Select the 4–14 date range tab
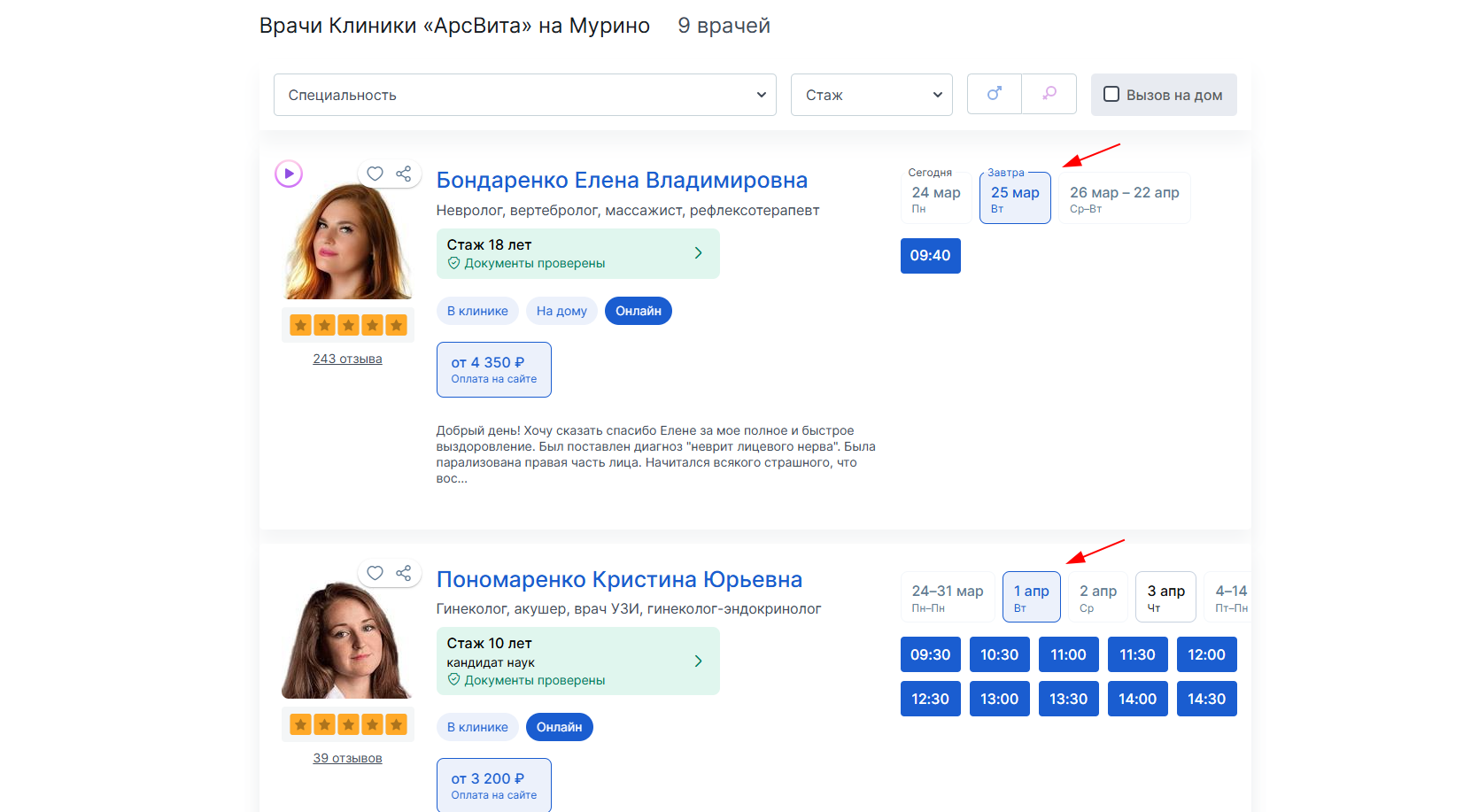 tap(1229, 597)
